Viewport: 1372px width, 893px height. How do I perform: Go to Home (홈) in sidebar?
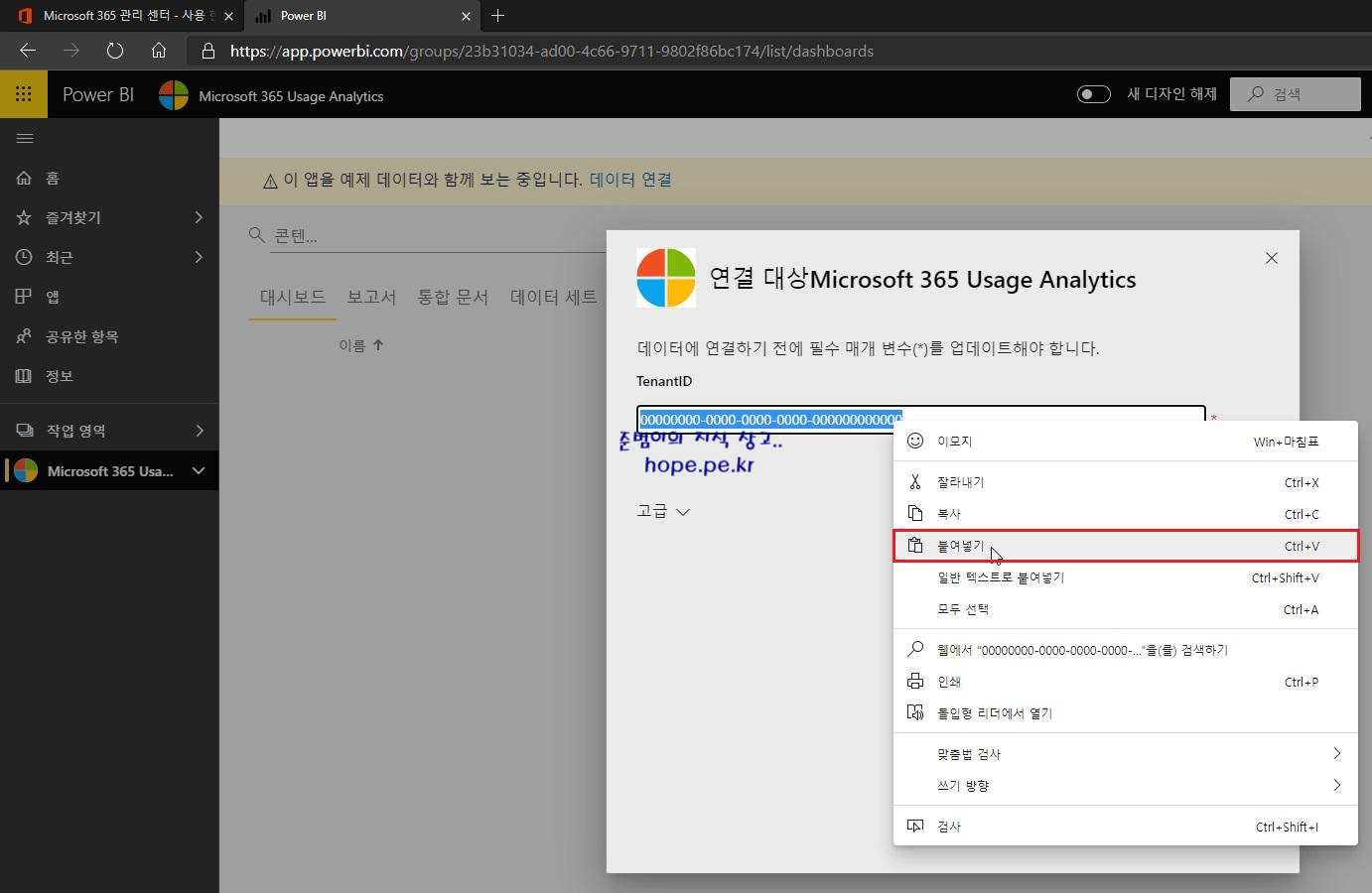[x=109, y=178]
